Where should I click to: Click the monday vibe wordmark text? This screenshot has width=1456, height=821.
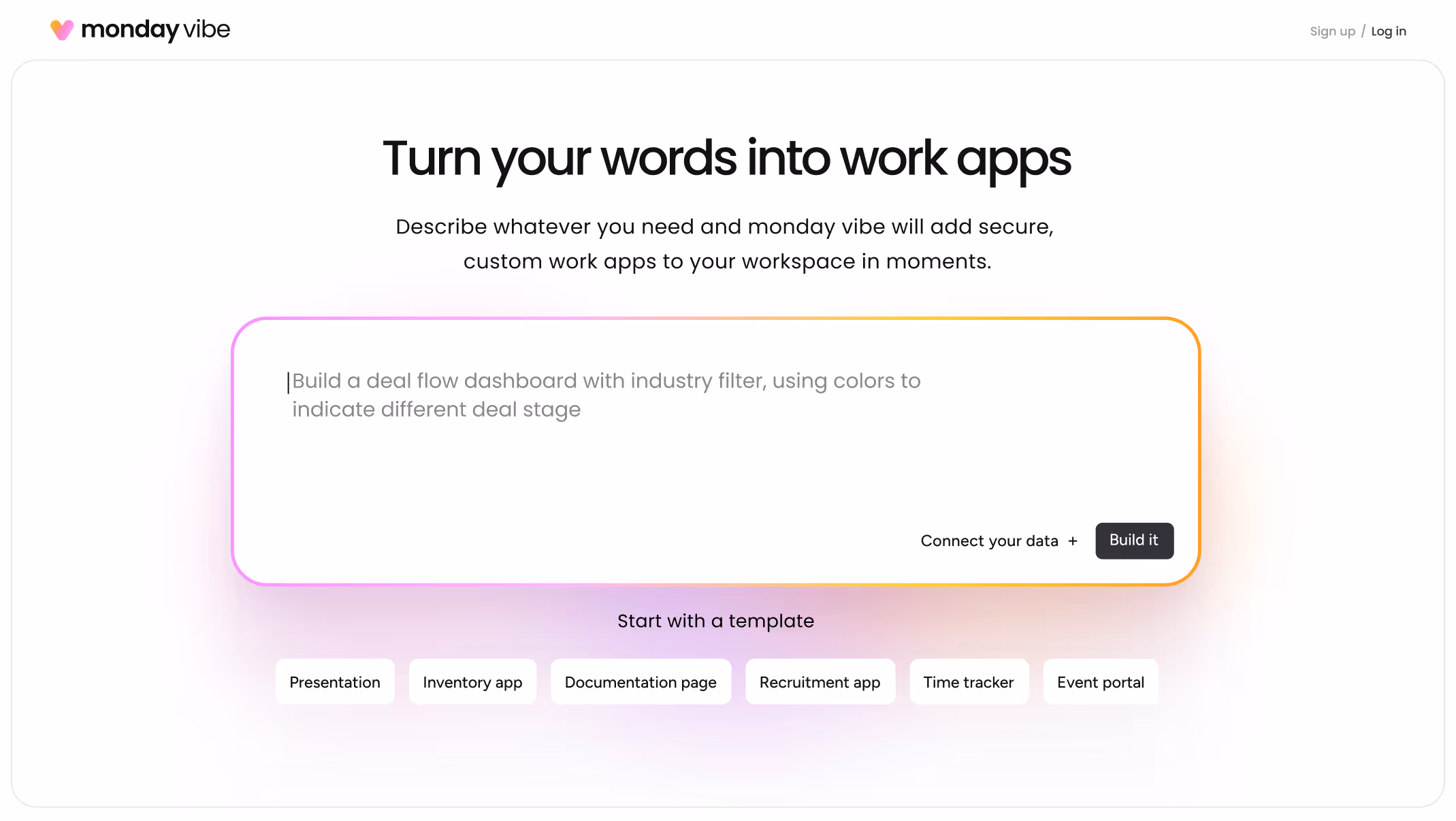pyautogui.click(x=155, y=30)
